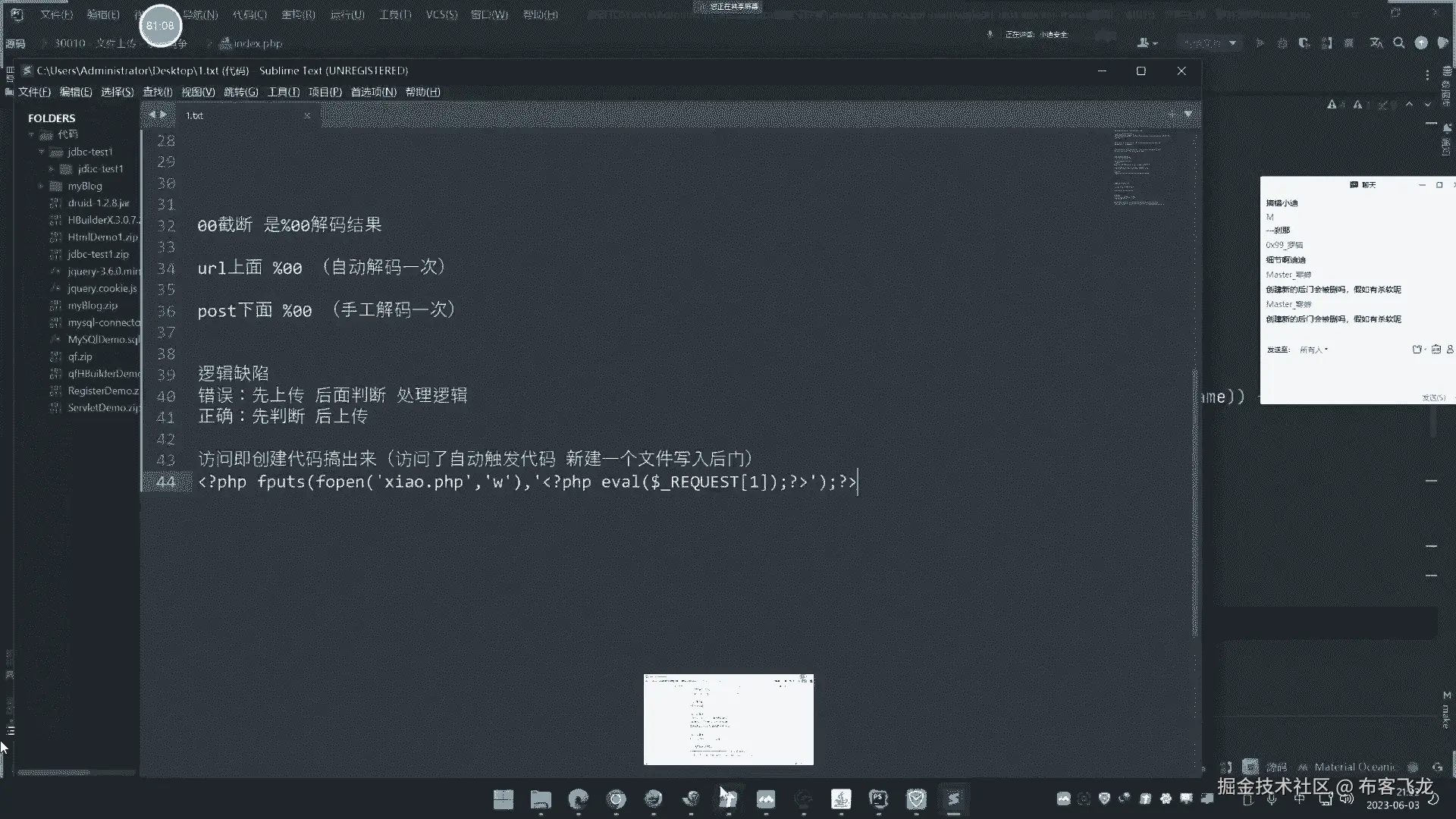Open the 查找(I) Find menu
The width and height of the screenshot is (1456, 819).
pyautogui.click(x=157, y=92)
